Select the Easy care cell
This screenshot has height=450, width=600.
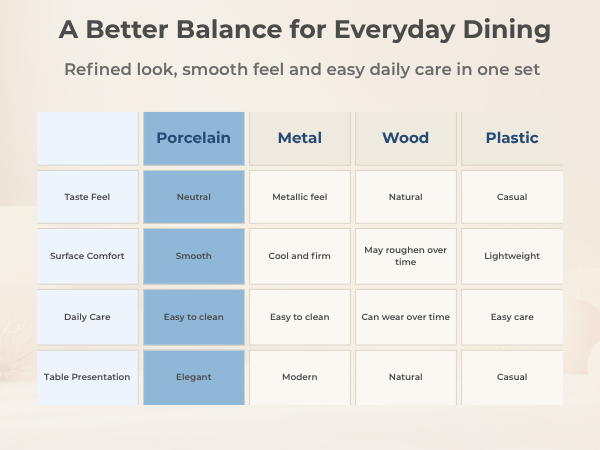click(x=512, y=317)
